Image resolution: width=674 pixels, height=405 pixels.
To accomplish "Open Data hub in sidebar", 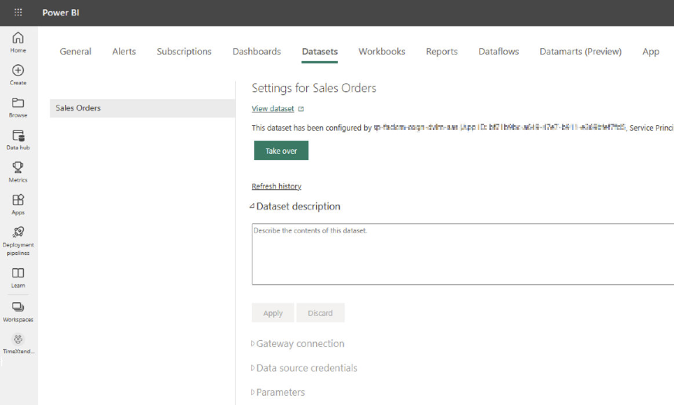I will [x=18, y=140].
